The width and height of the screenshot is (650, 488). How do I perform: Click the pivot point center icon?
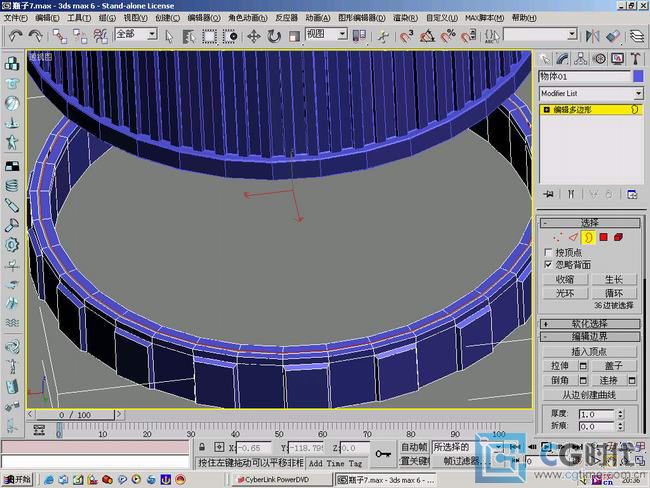pyautogui.click(x=359, y=36)
